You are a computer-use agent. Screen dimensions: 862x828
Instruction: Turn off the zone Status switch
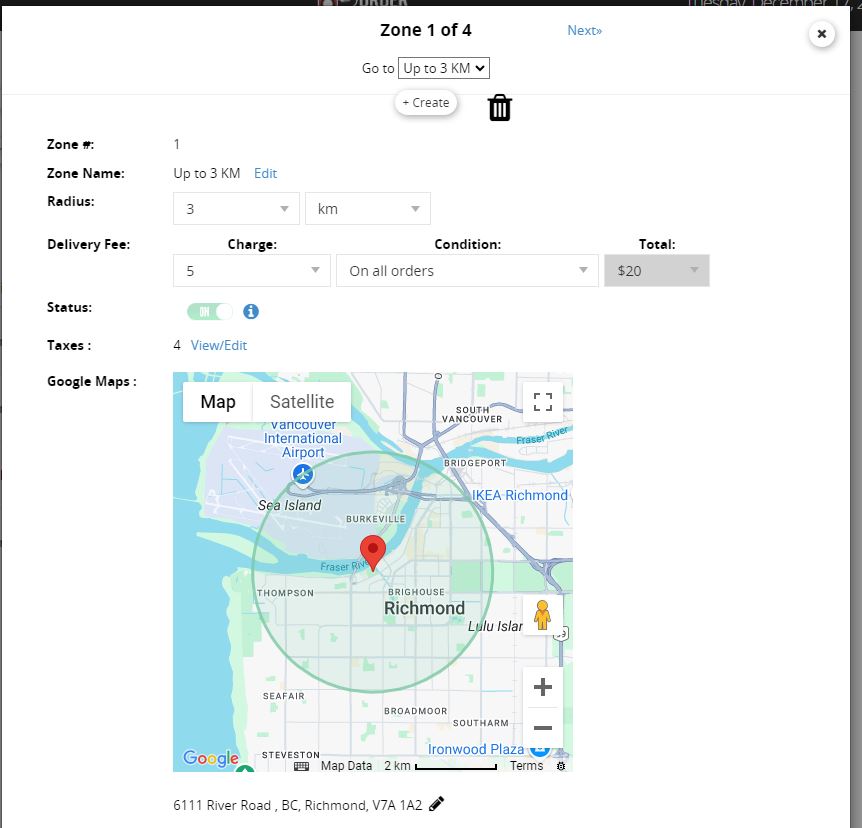tap(210, 312)
